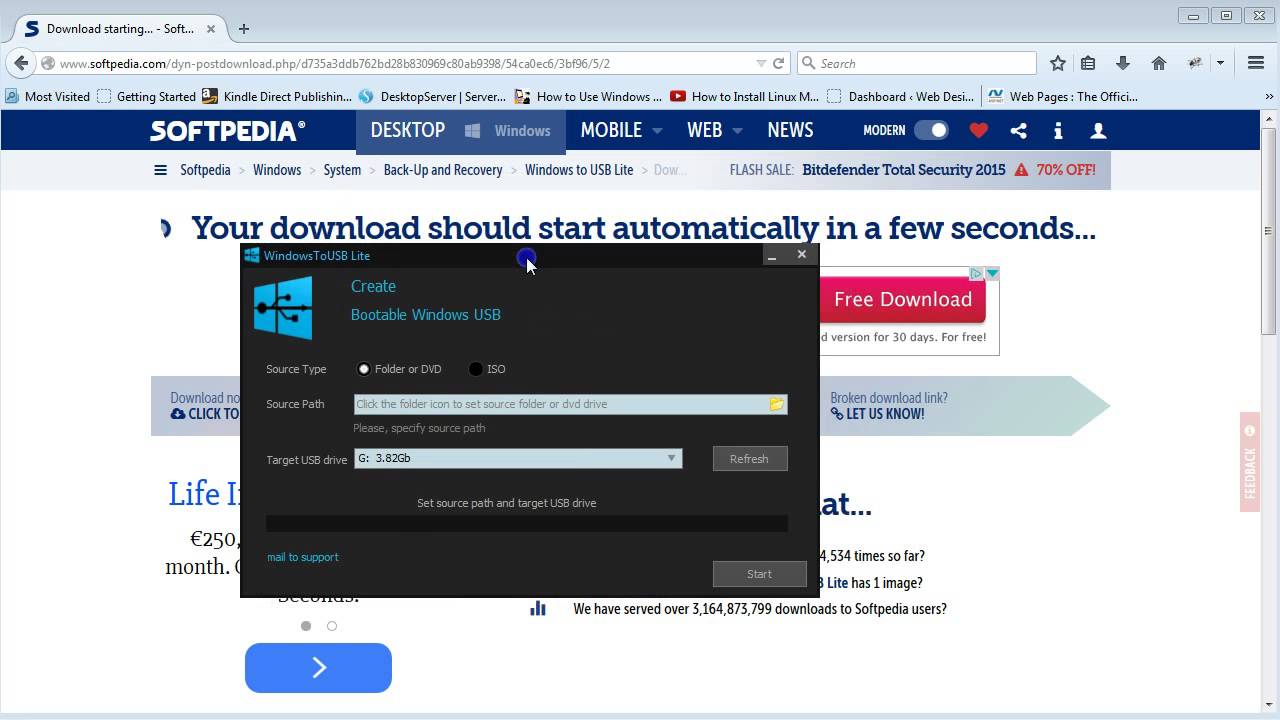
Task: Select the Windows platform tab
Action: click(508, 131)
